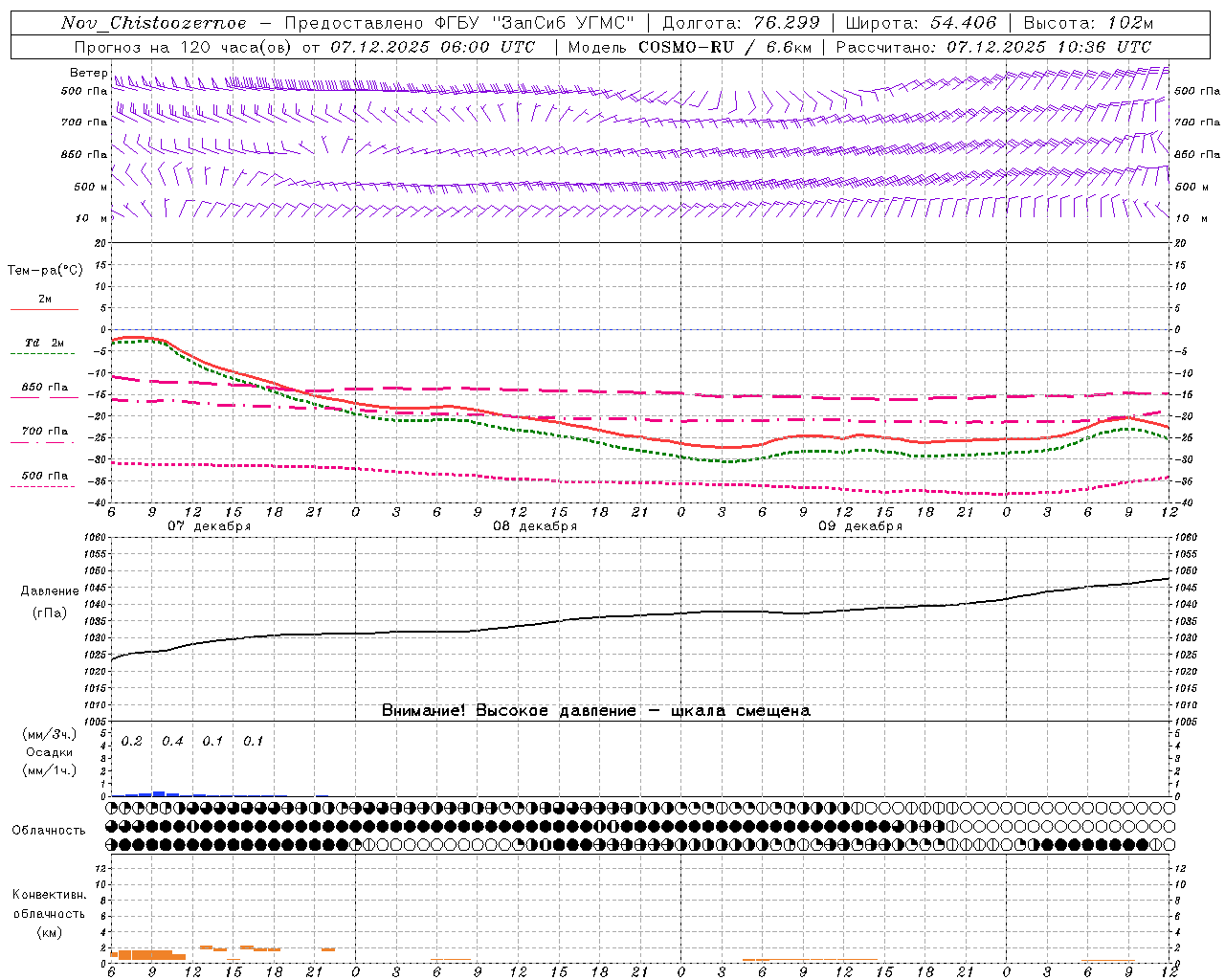Click the Рассчитано: 07.12.2025 10:36 UTC text
Image resolution: width=1225 pixels, height=980 pixels.
point(994,47)
